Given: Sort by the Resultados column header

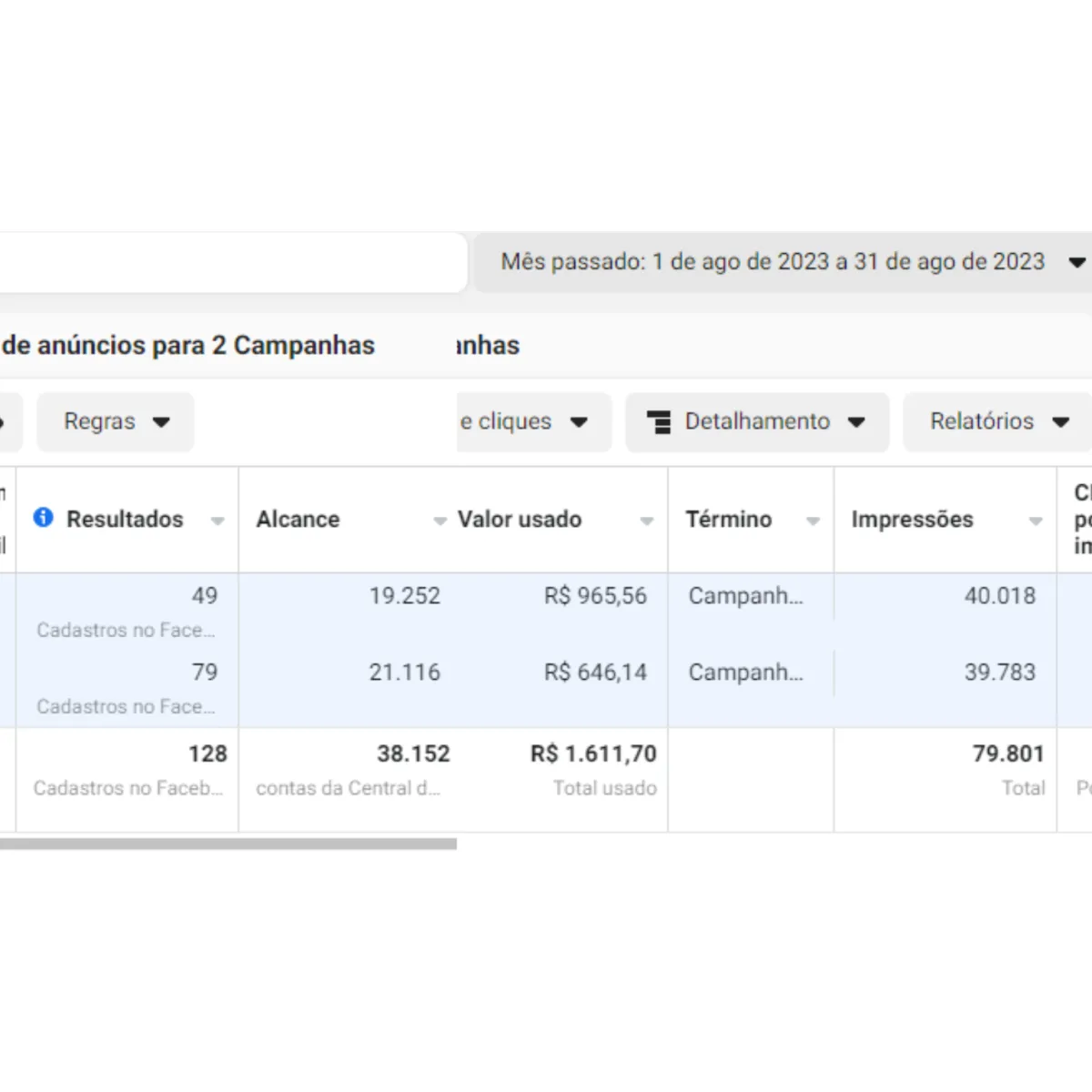Looking at the screenshot, I should click(125, 519).
